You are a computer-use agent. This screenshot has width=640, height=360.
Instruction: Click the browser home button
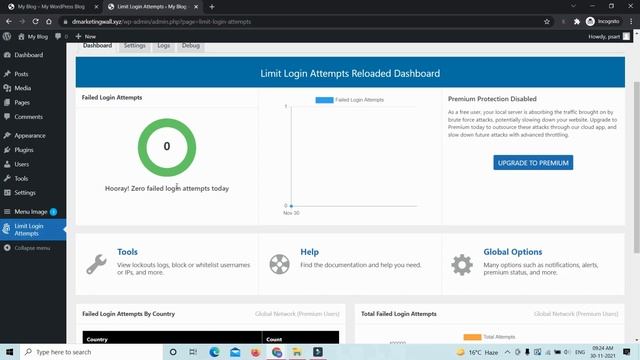pyautogui.click(x=49, y=21)
